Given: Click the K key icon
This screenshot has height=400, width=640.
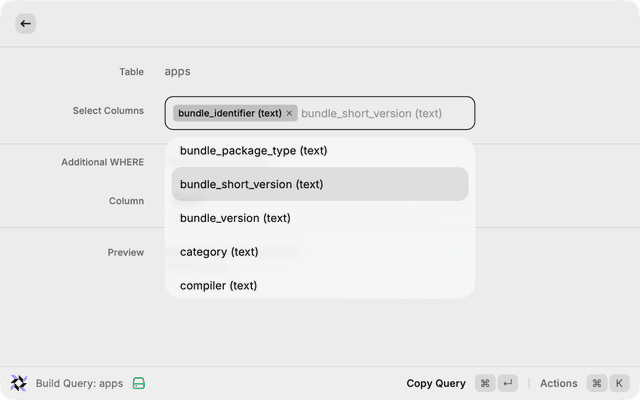Looking at the screenshot, I should pos(619,383).
